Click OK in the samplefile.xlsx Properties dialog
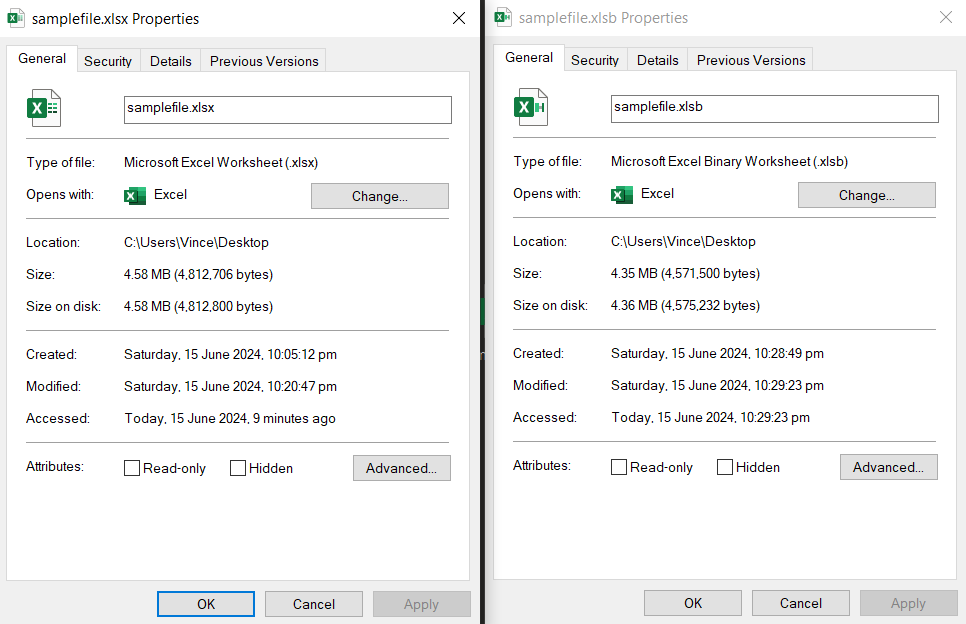Screen dimensions: 966x624 (205, 603)
